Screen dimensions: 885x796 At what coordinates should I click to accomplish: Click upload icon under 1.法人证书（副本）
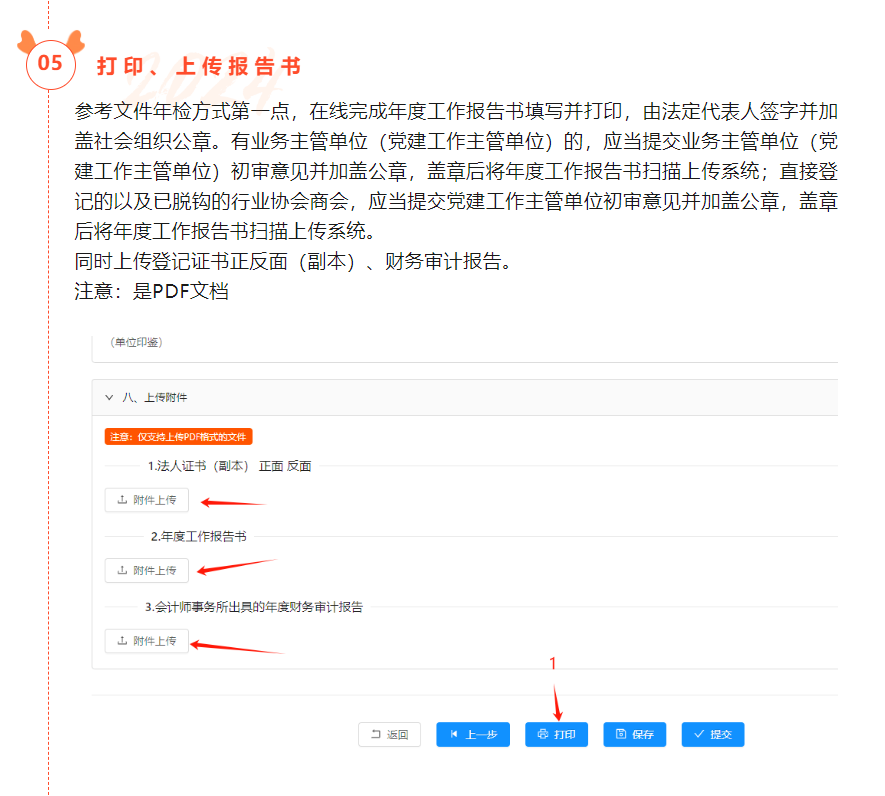122,499
